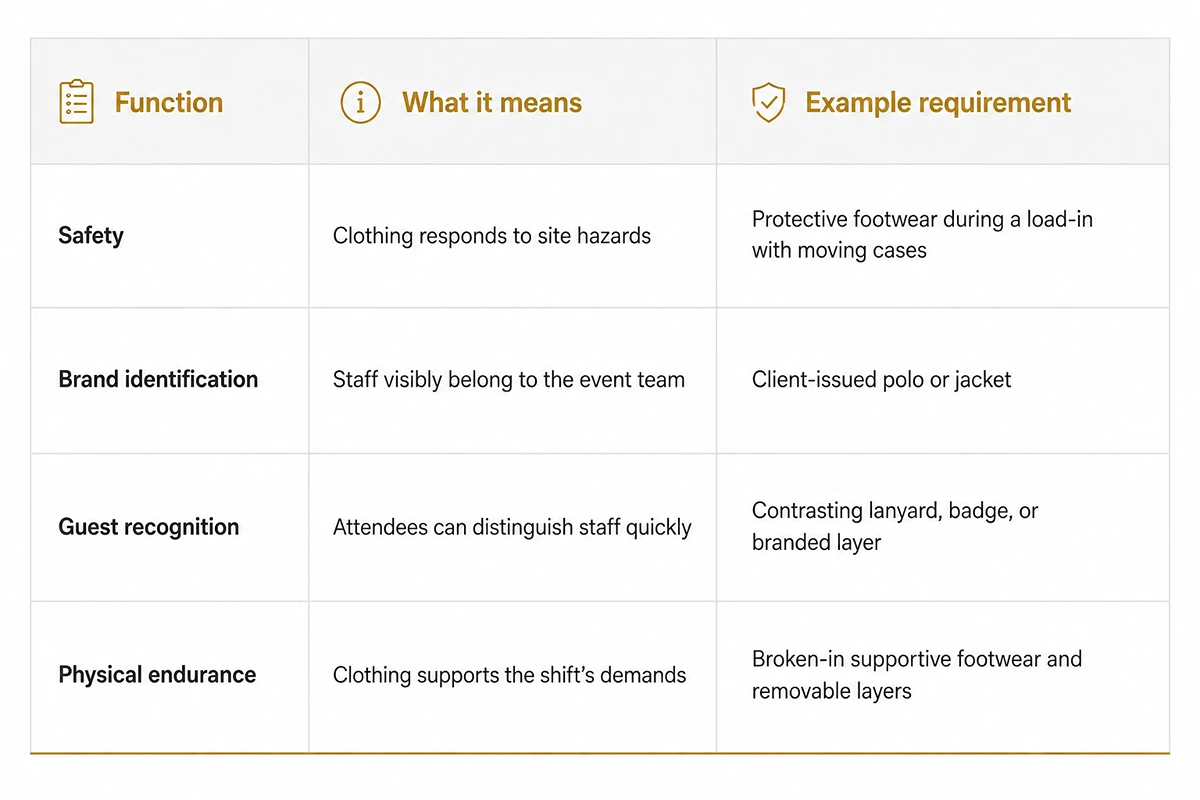Select 'Staff visibly belong to the event team'
1200x800 pixels.
click(x=509, y=379)
